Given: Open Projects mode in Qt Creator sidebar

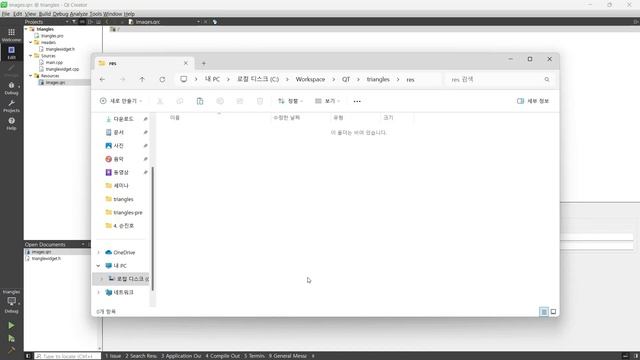Looking at the screenshot, I should (x=11, y=106).
